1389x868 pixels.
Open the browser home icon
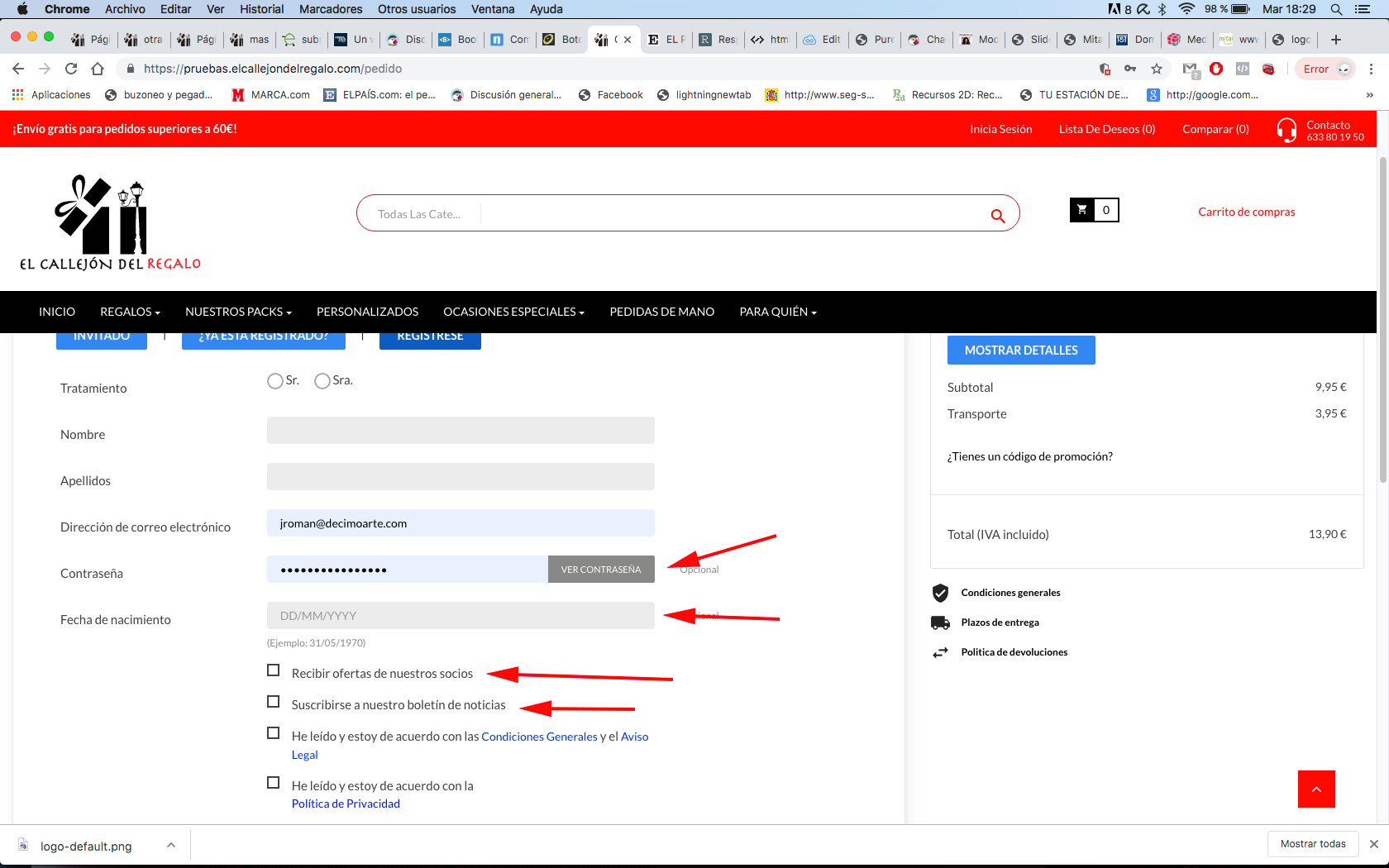[98, 69]
